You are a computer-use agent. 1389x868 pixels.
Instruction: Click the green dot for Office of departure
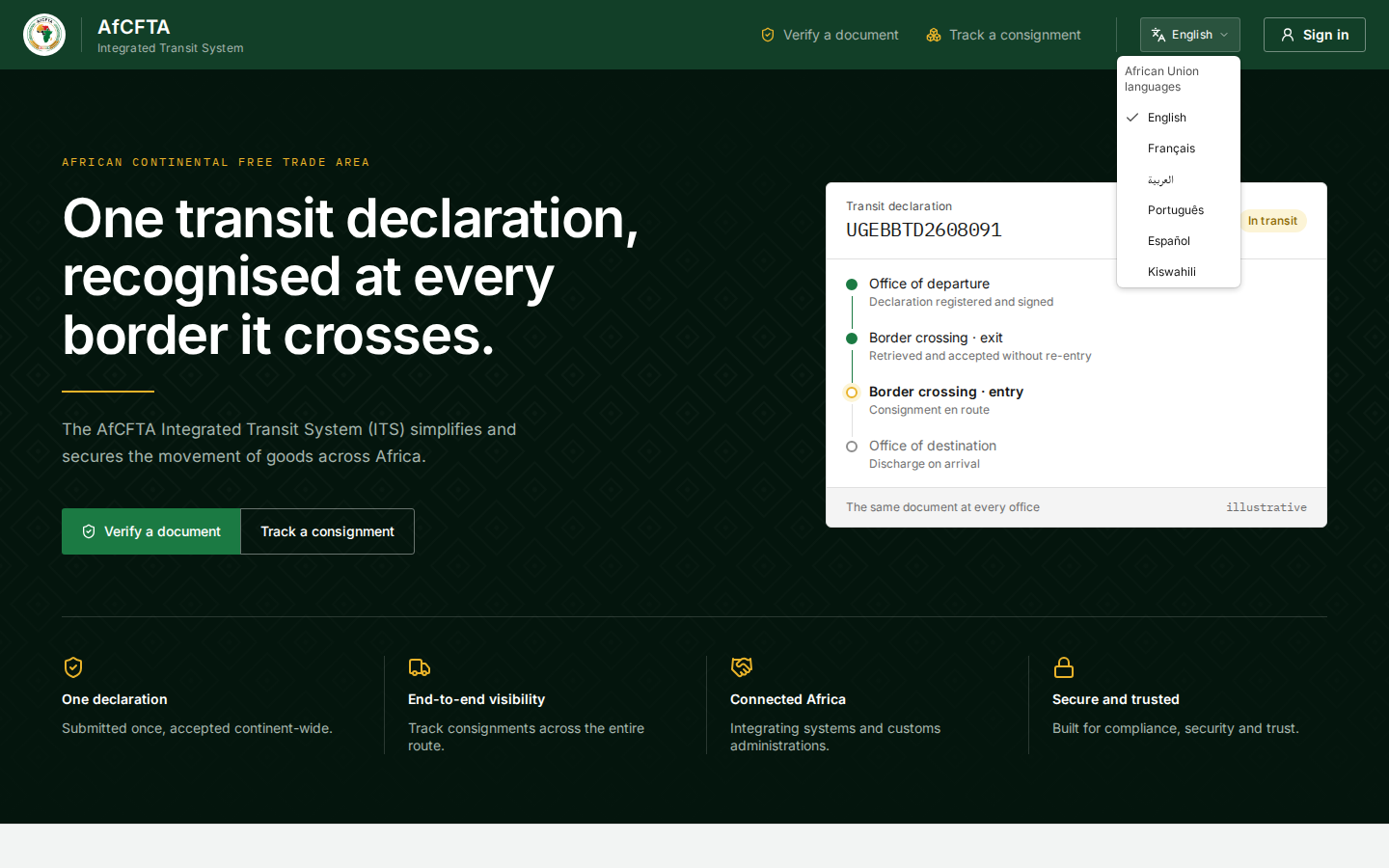[852, 285]
